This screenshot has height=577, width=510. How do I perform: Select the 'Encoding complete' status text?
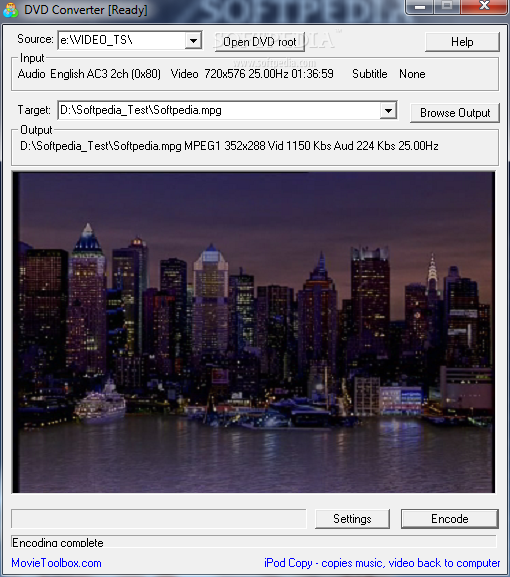pyautogui.click(x=58, y=542)
